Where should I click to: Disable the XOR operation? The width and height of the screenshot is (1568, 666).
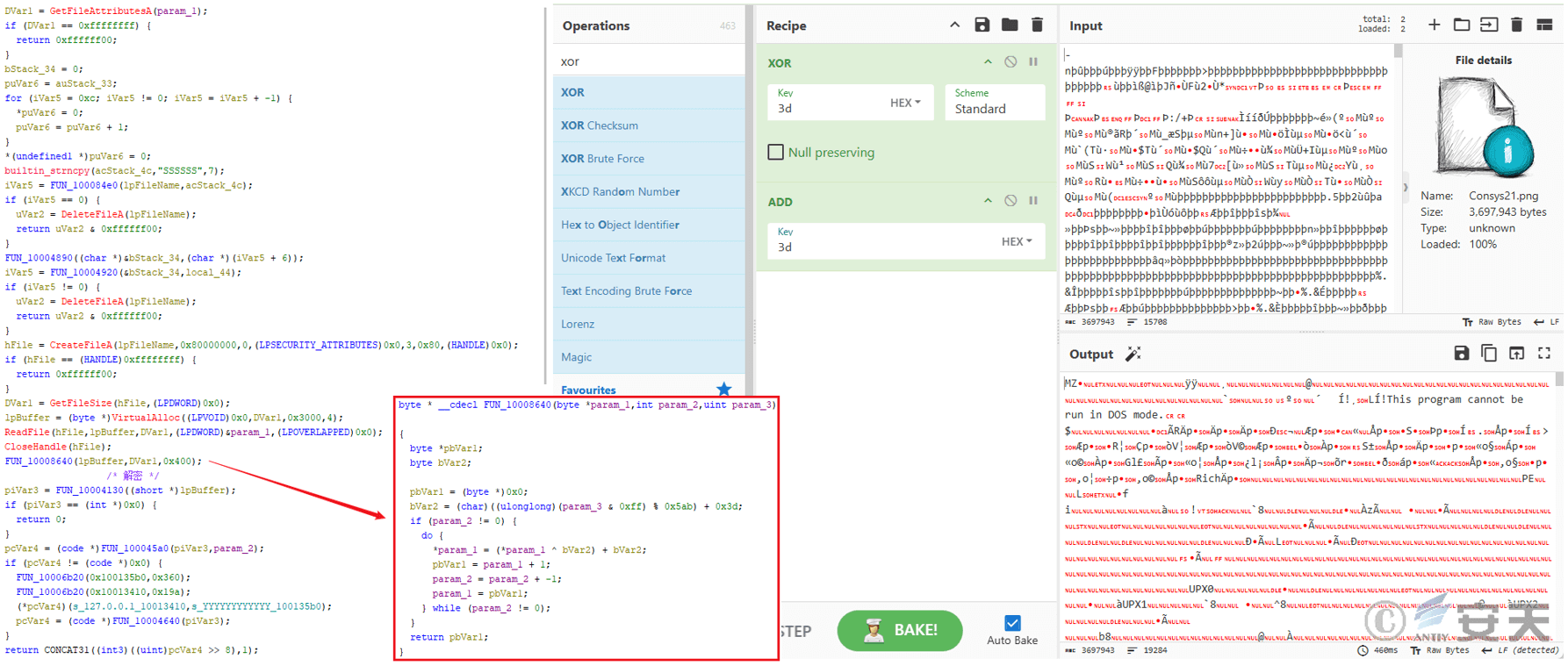1011,62
